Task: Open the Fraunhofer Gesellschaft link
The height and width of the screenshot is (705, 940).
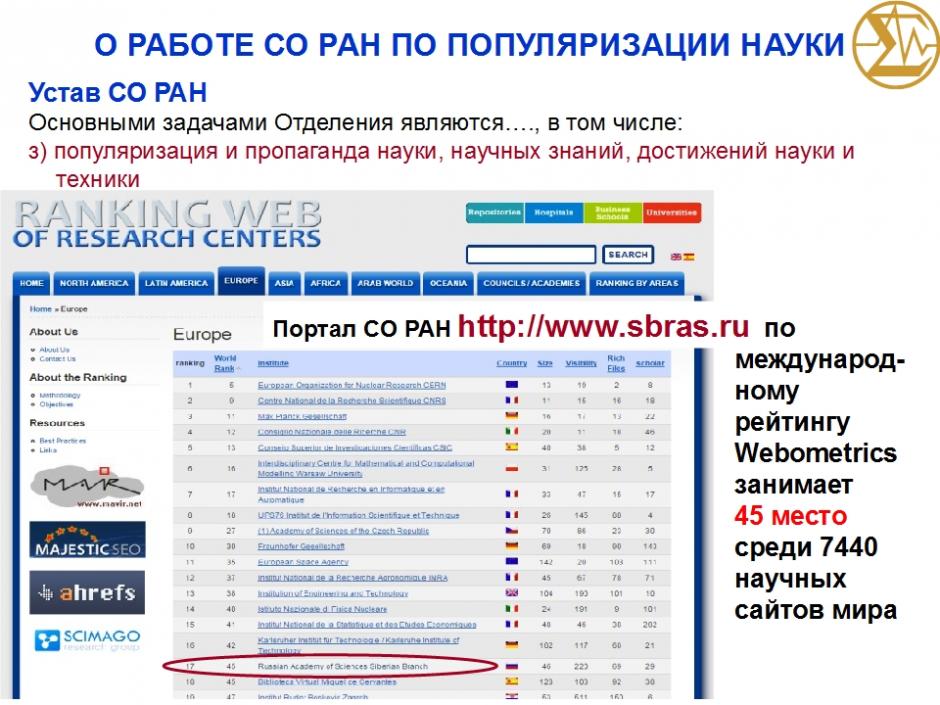Action: 302,547
